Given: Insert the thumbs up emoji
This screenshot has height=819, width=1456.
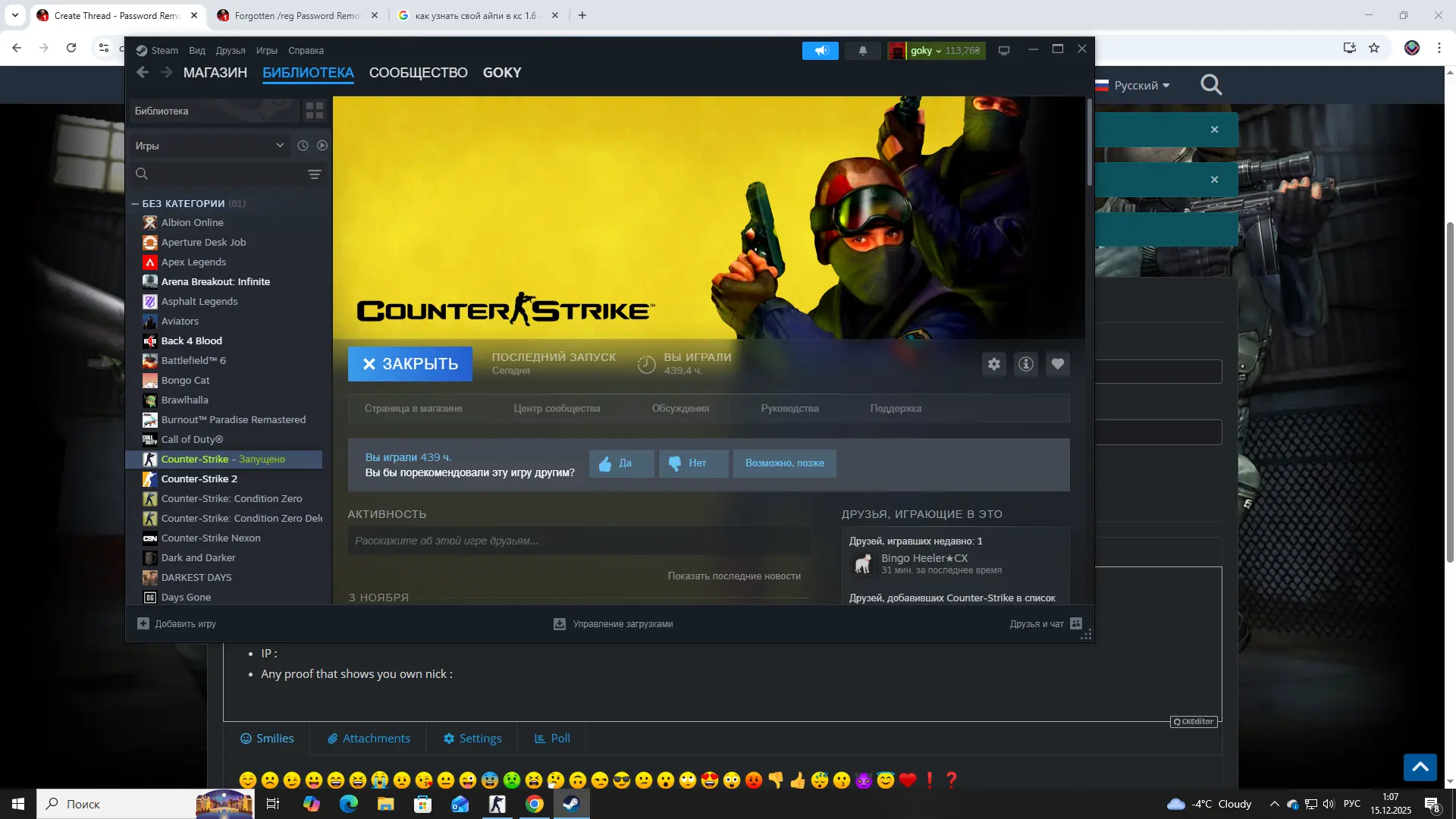Looking at the screenshot, I should click(x=798, y=780).
